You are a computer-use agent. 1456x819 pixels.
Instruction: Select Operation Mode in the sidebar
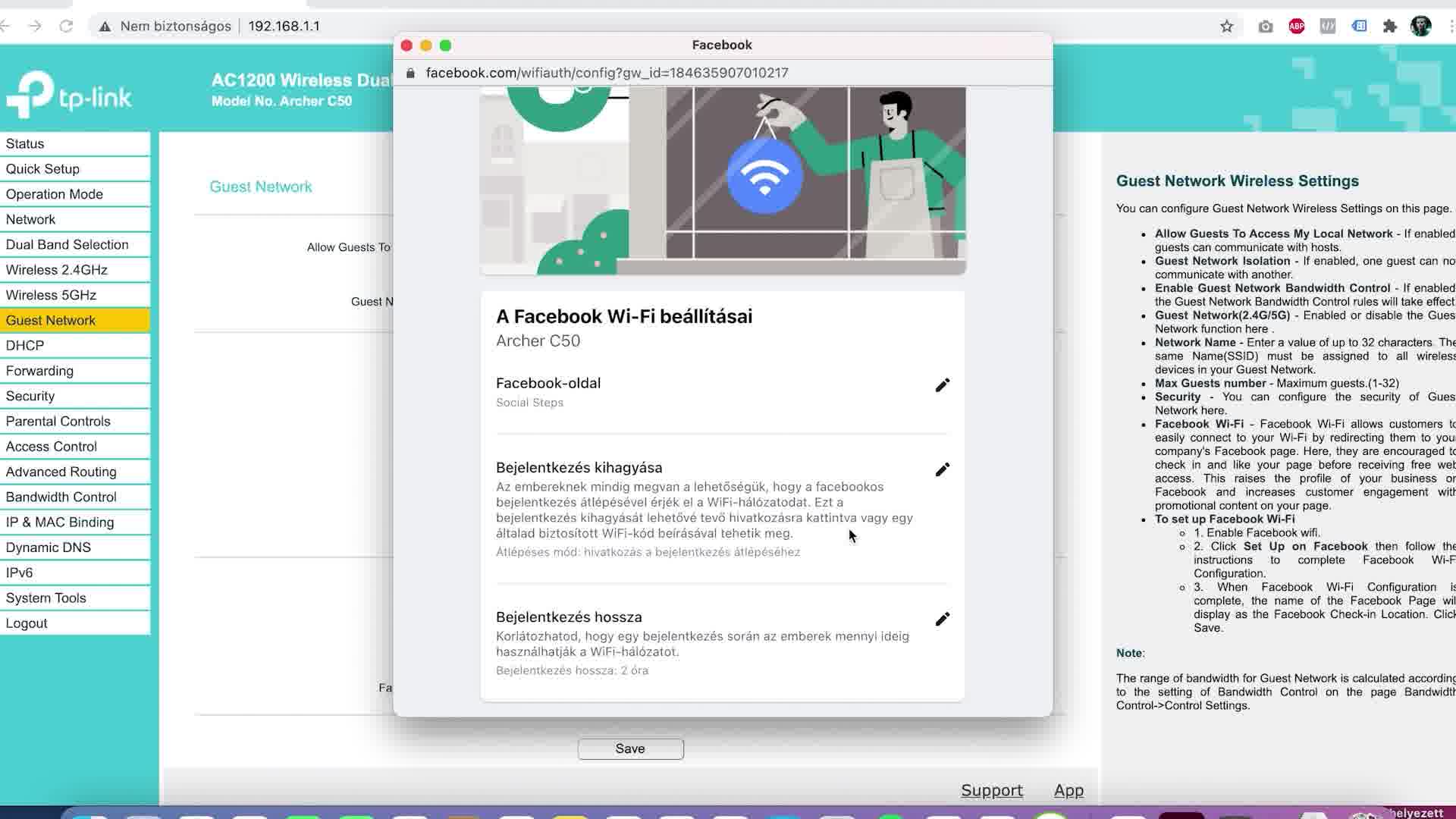(x=75, y=194)
